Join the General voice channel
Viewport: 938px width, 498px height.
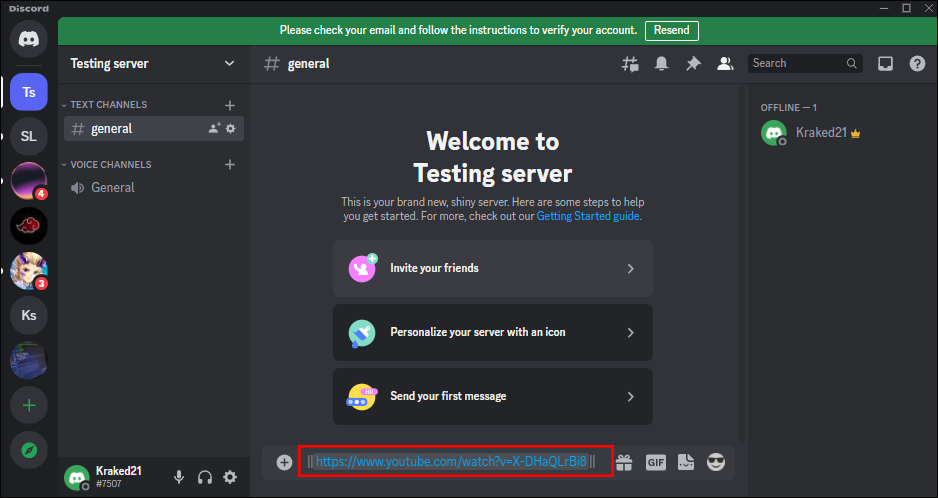[x=112, y=187]
